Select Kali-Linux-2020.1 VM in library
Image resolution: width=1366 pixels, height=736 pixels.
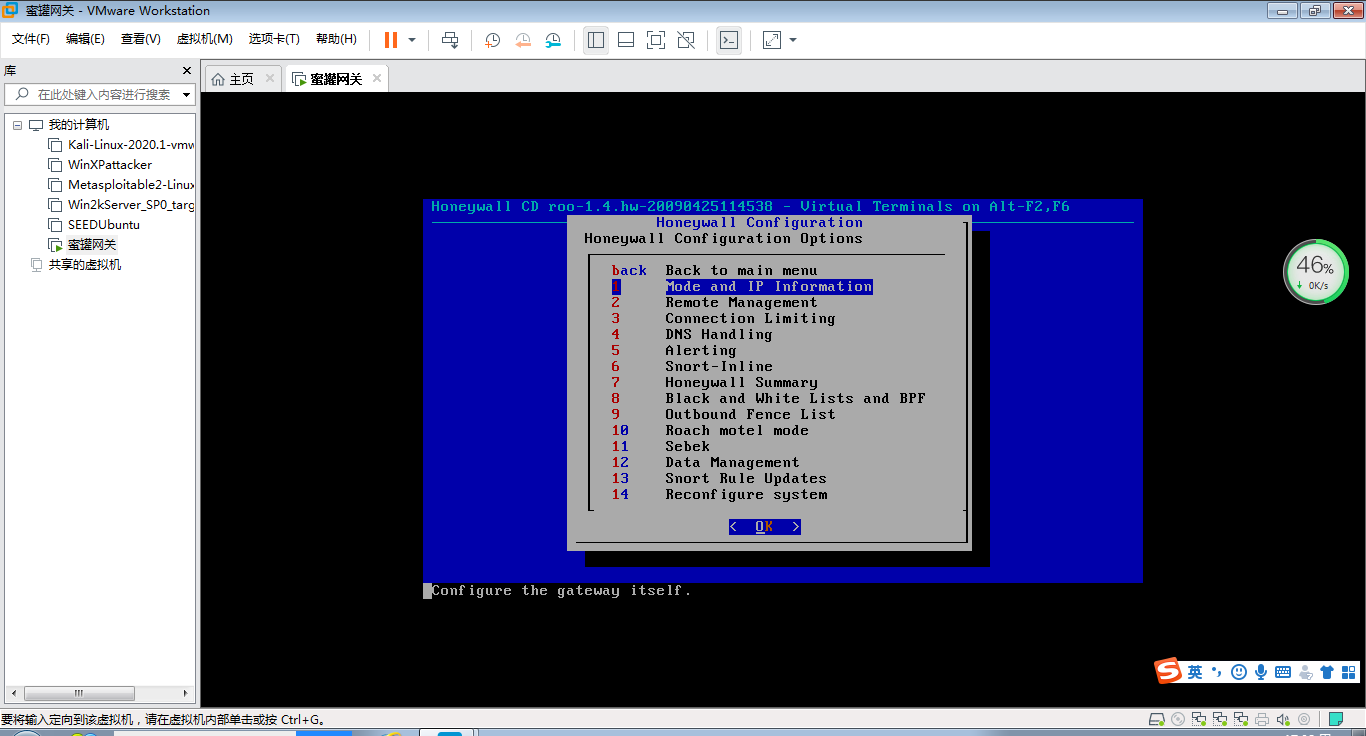pyautogui.click(x=121, y=145)
